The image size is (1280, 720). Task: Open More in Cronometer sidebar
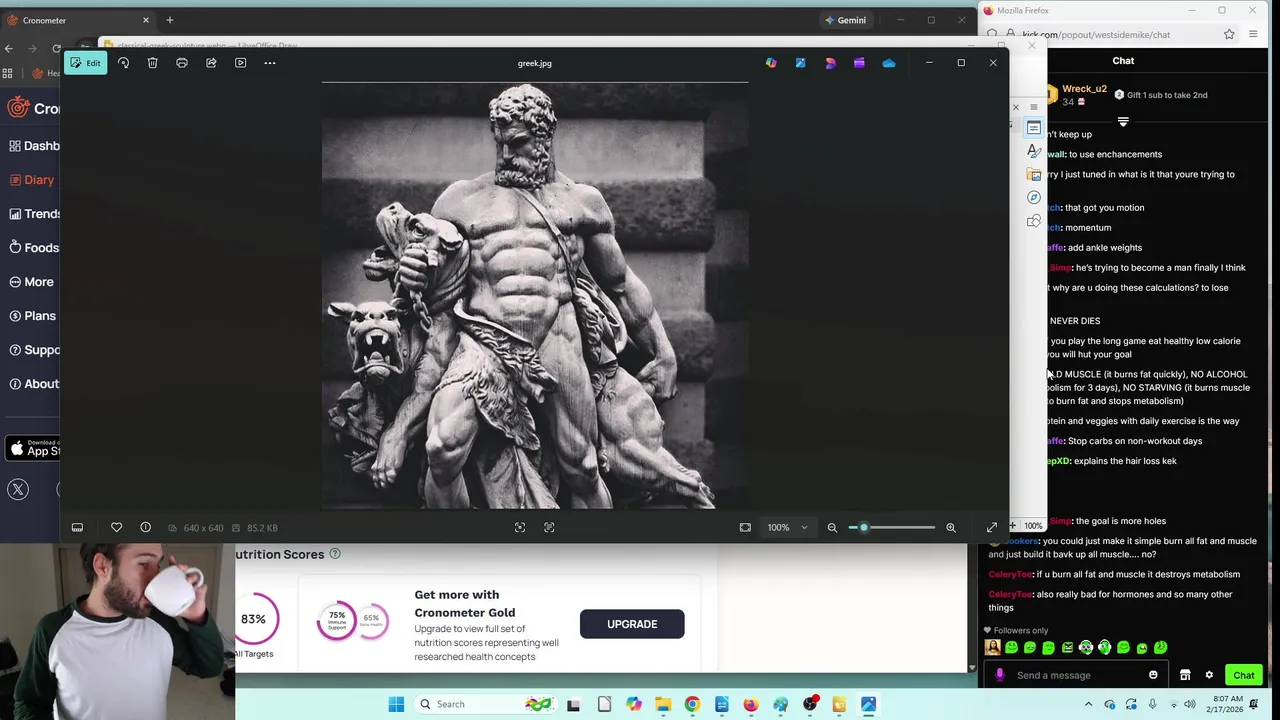(31, 282)
